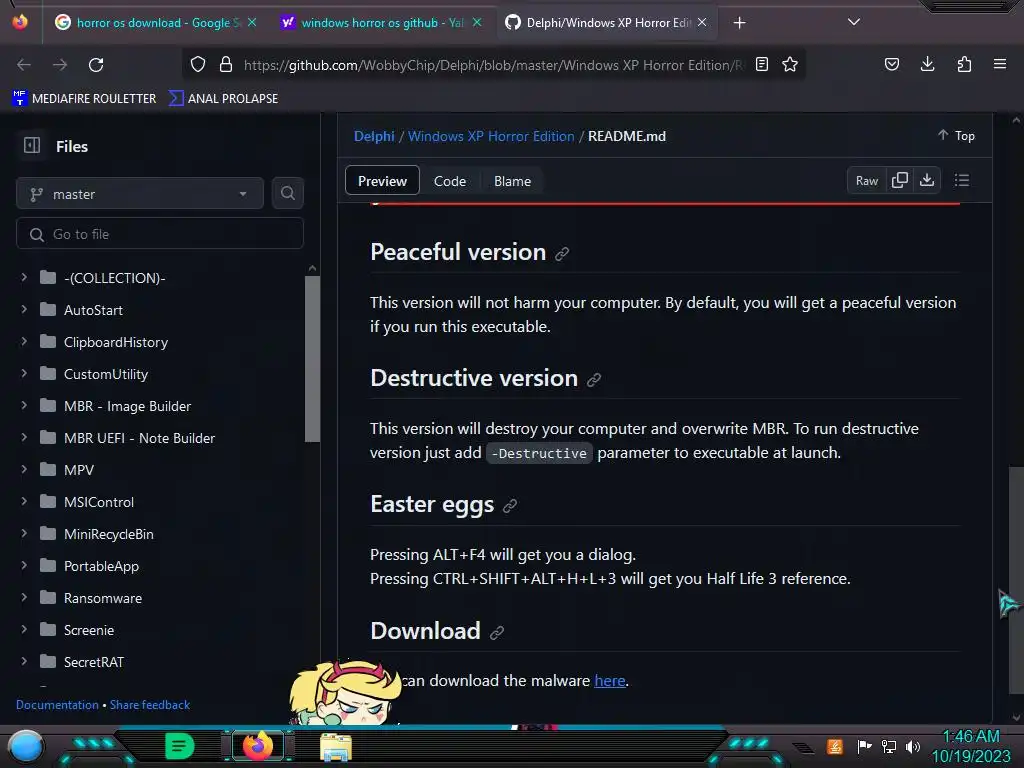This screenshot has height=768, width=1024.
Task: Select the Delphi/Windows XP Horror Edition tab
Action: pos(607,23)
